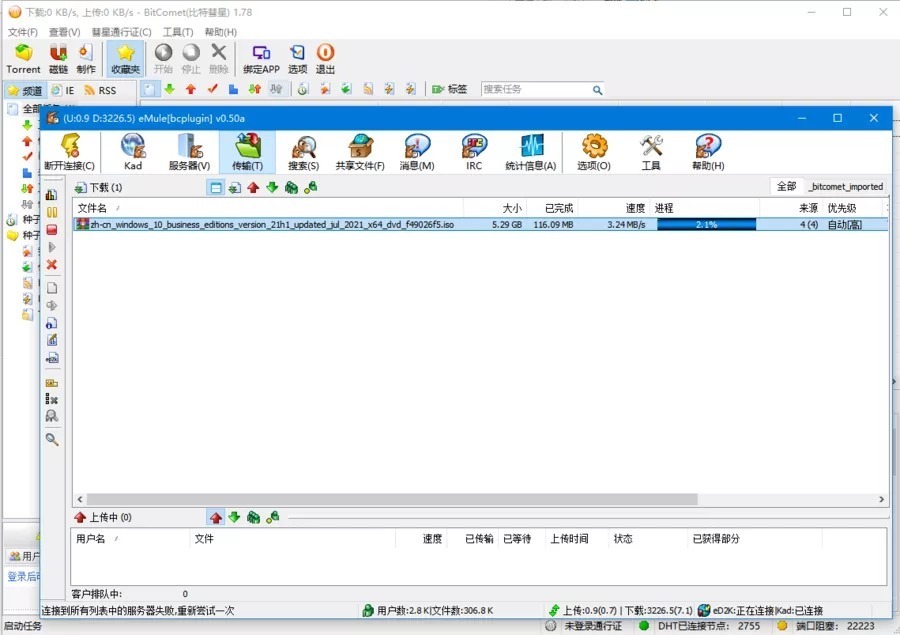Show uploading list via red arrow in 下载 toolbar
Viewport: 900px width, 635px height.
coord(253,188)
